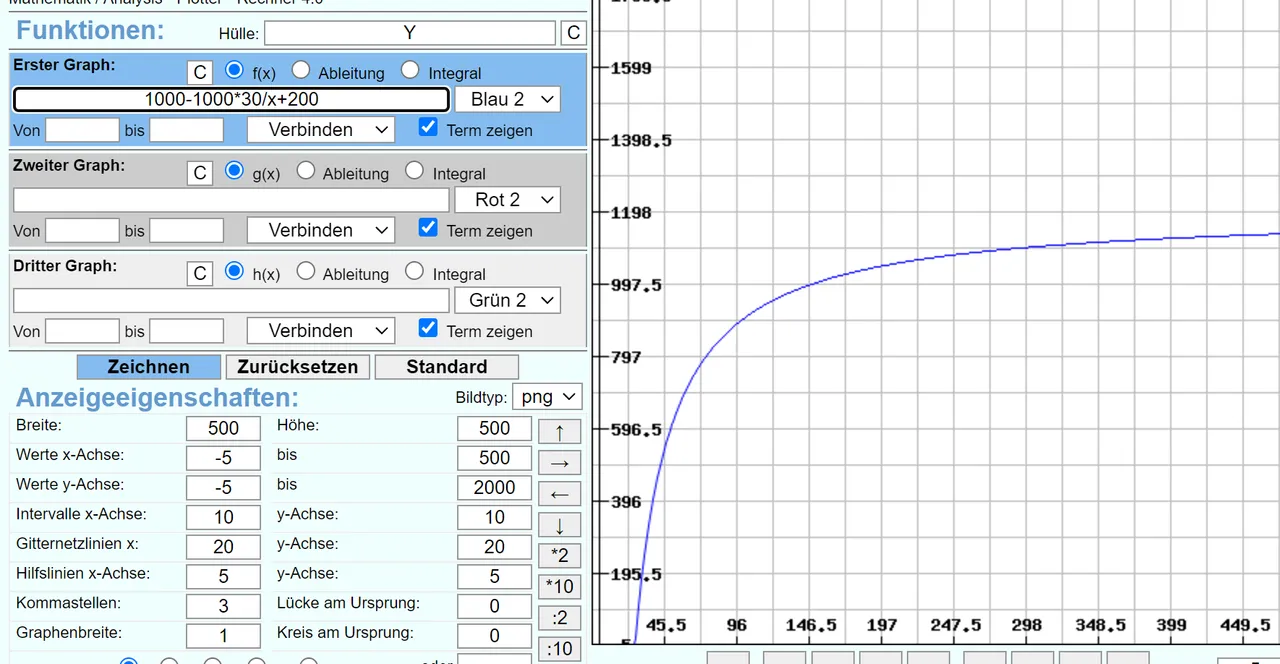Edit the Graphenbreite field
This screenshot has width=1280, height=664.
(x=223, y=636)
